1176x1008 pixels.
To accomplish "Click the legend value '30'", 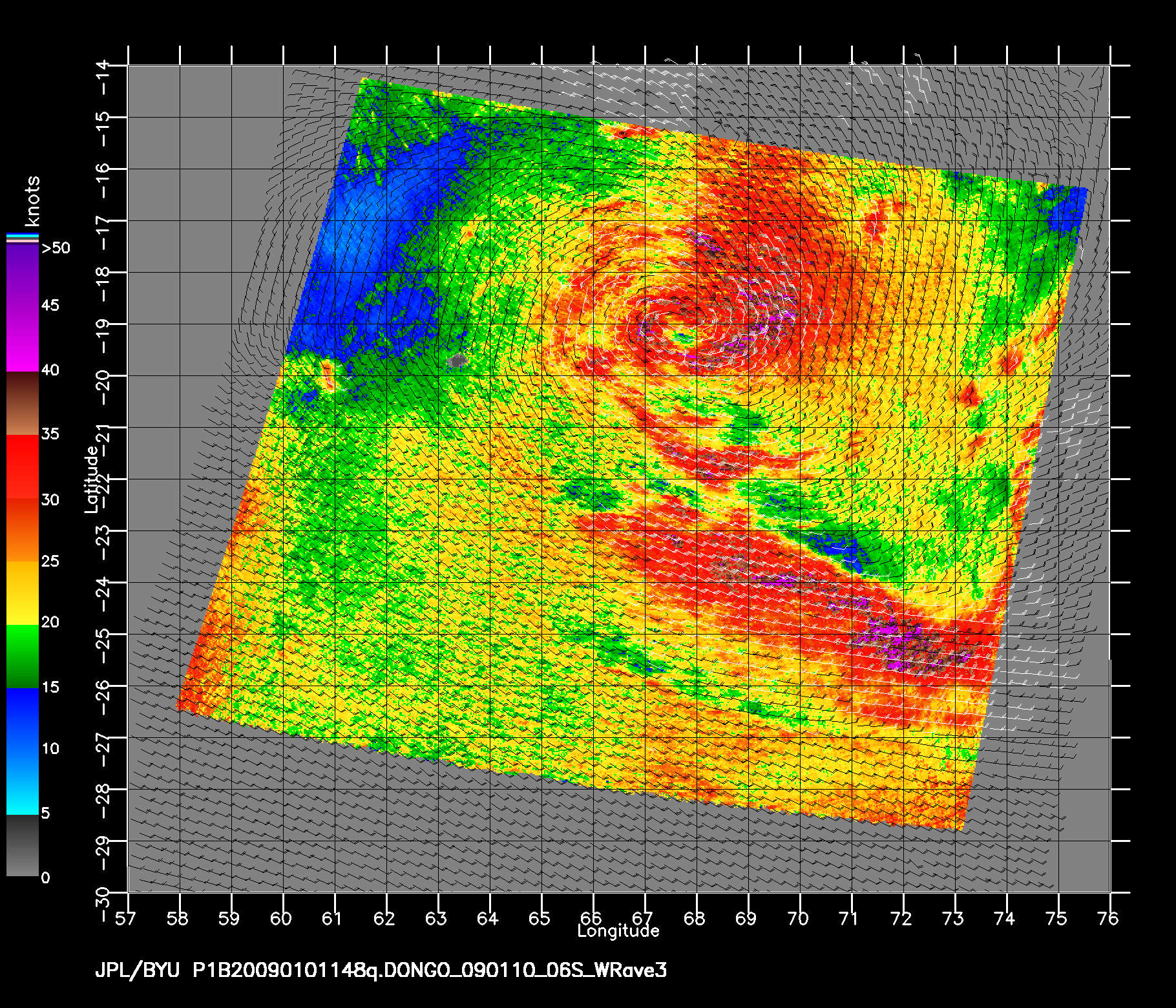I will point(50,499).
